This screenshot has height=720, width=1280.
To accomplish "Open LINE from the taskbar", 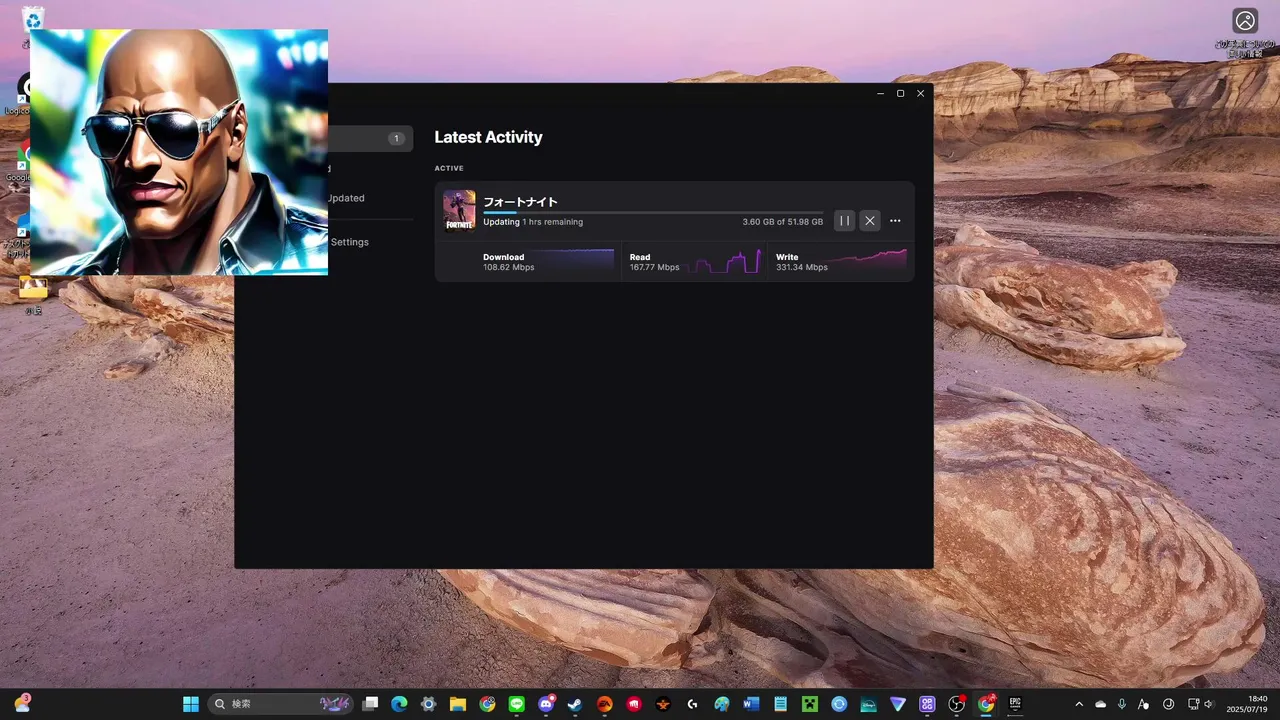I will pos(516,704).
